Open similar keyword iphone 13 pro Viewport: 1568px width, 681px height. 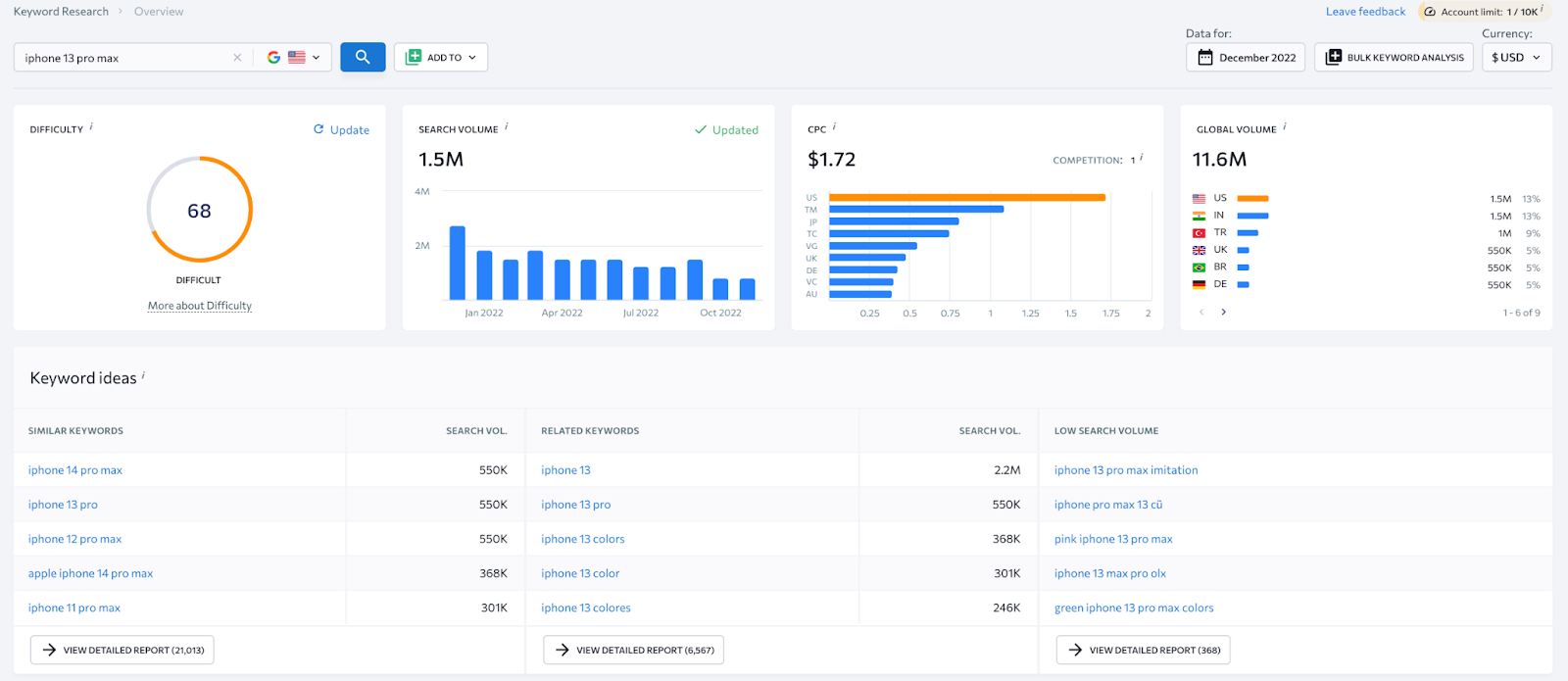coord(63,505)
